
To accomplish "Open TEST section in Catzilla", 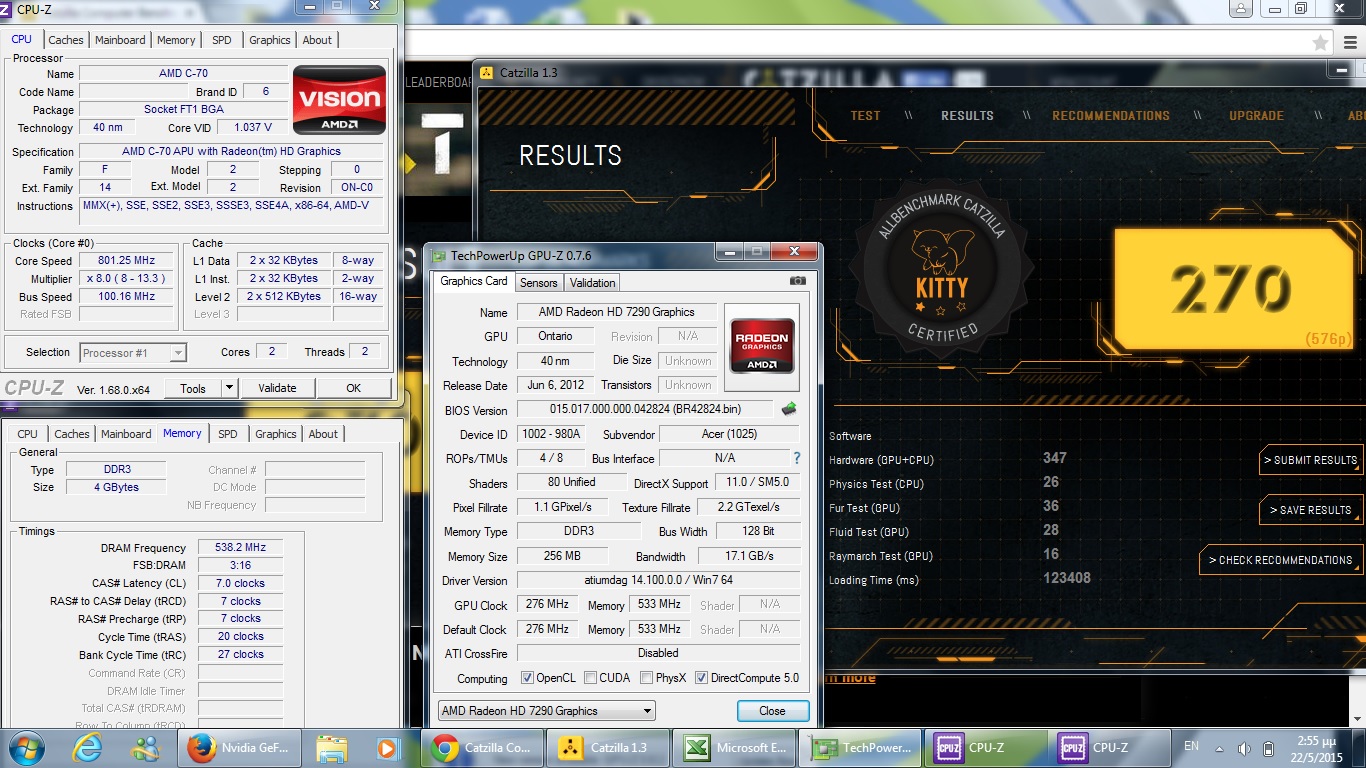I will (865, 115).
